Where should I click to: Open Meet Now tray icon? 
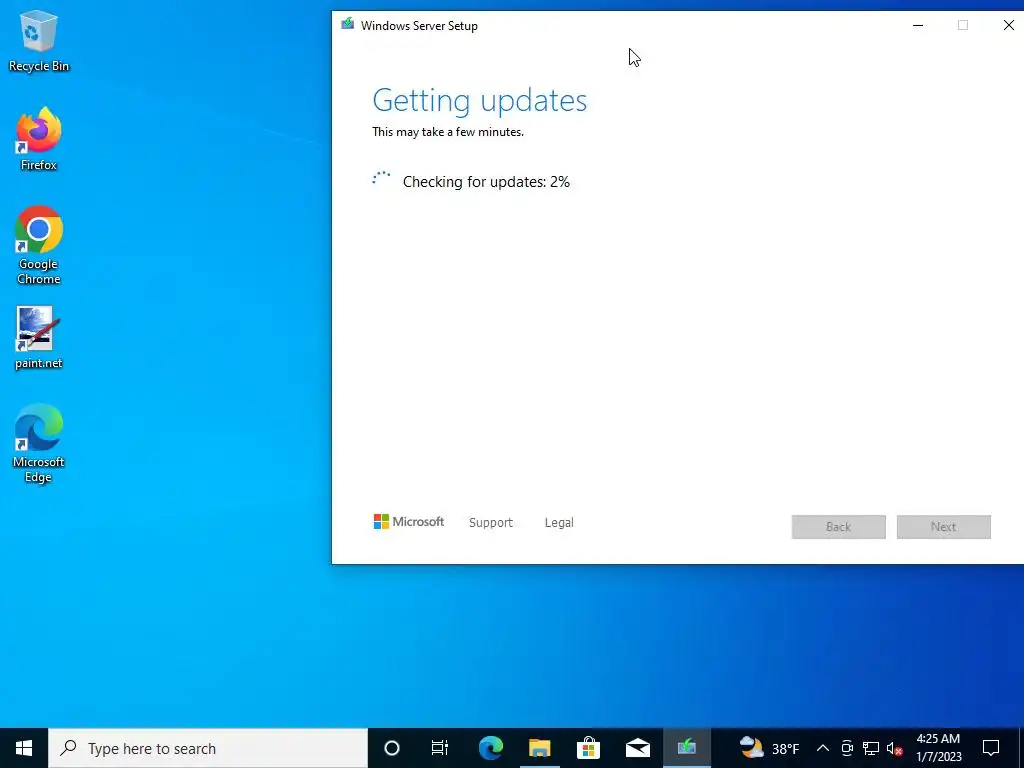point(847,748)
